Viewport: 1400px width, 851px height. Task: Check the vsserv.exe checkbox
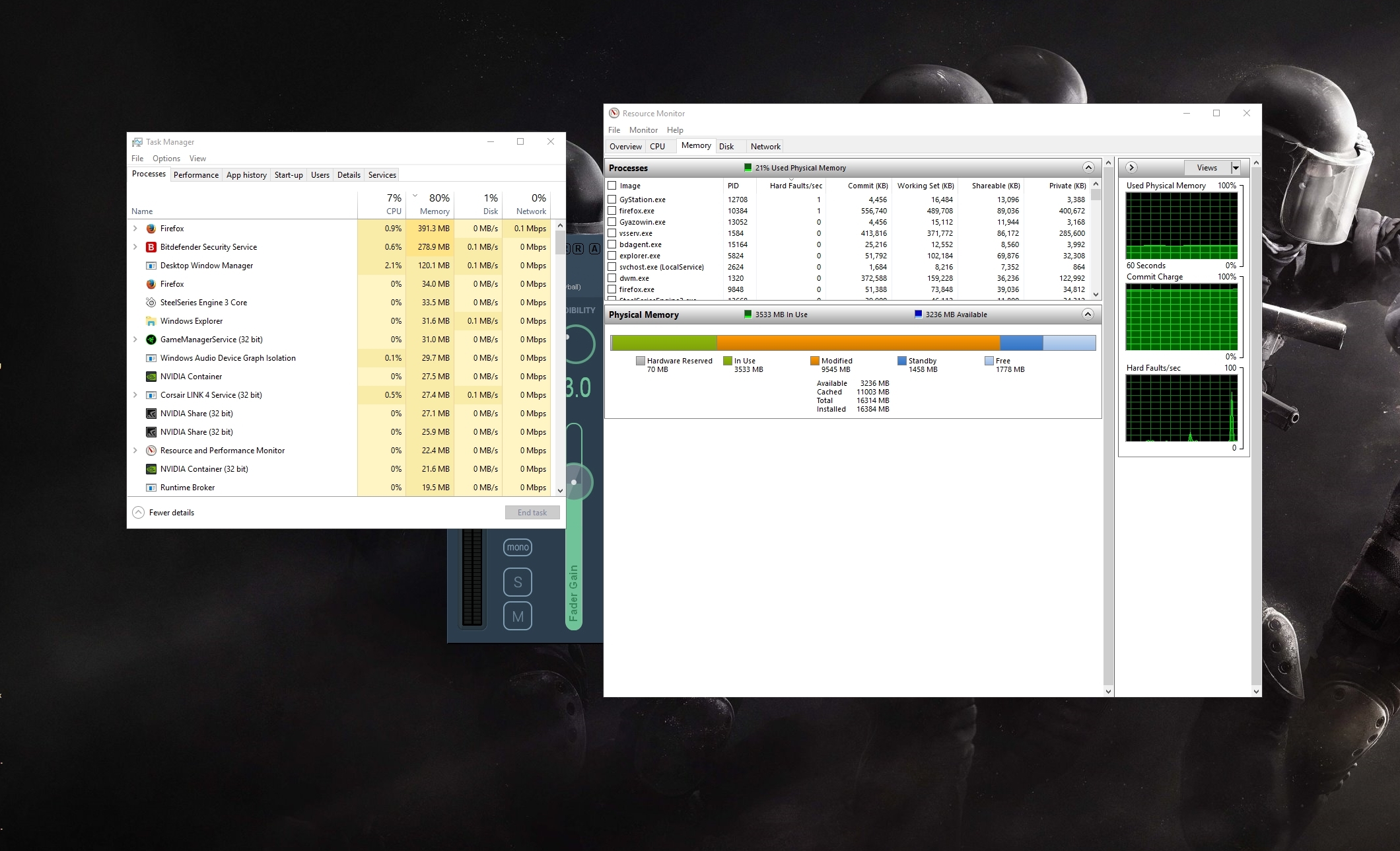click(612, 233)
